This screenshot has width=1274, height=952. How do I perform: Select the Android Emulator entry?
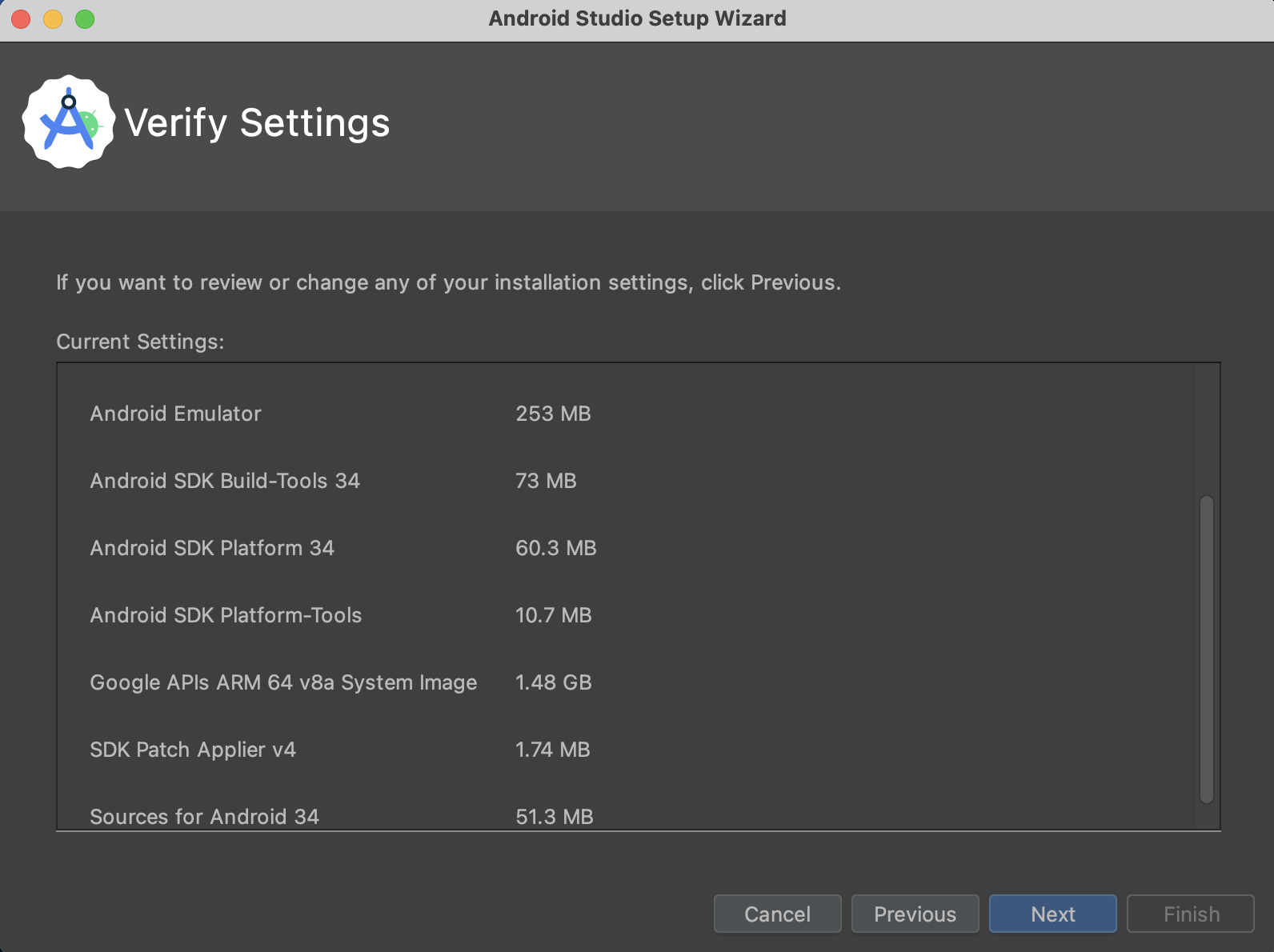(x=175, y=414)
